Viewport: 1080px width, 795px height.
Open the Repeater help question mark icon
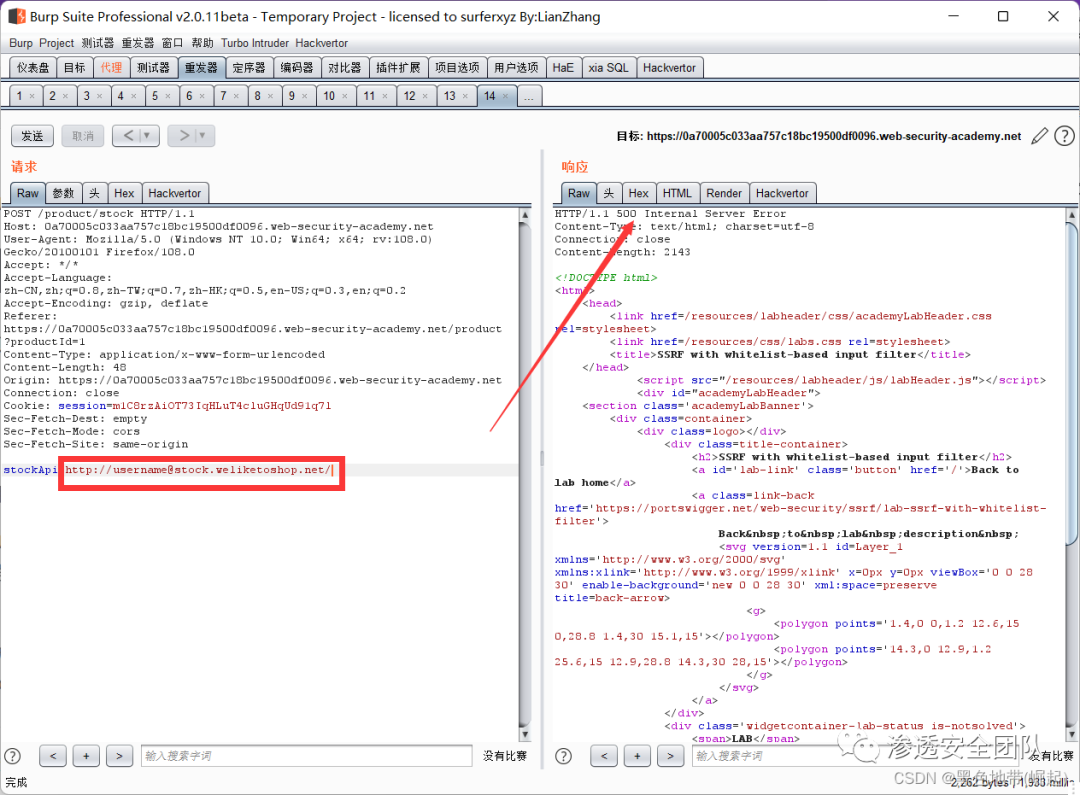point(1064,136)
